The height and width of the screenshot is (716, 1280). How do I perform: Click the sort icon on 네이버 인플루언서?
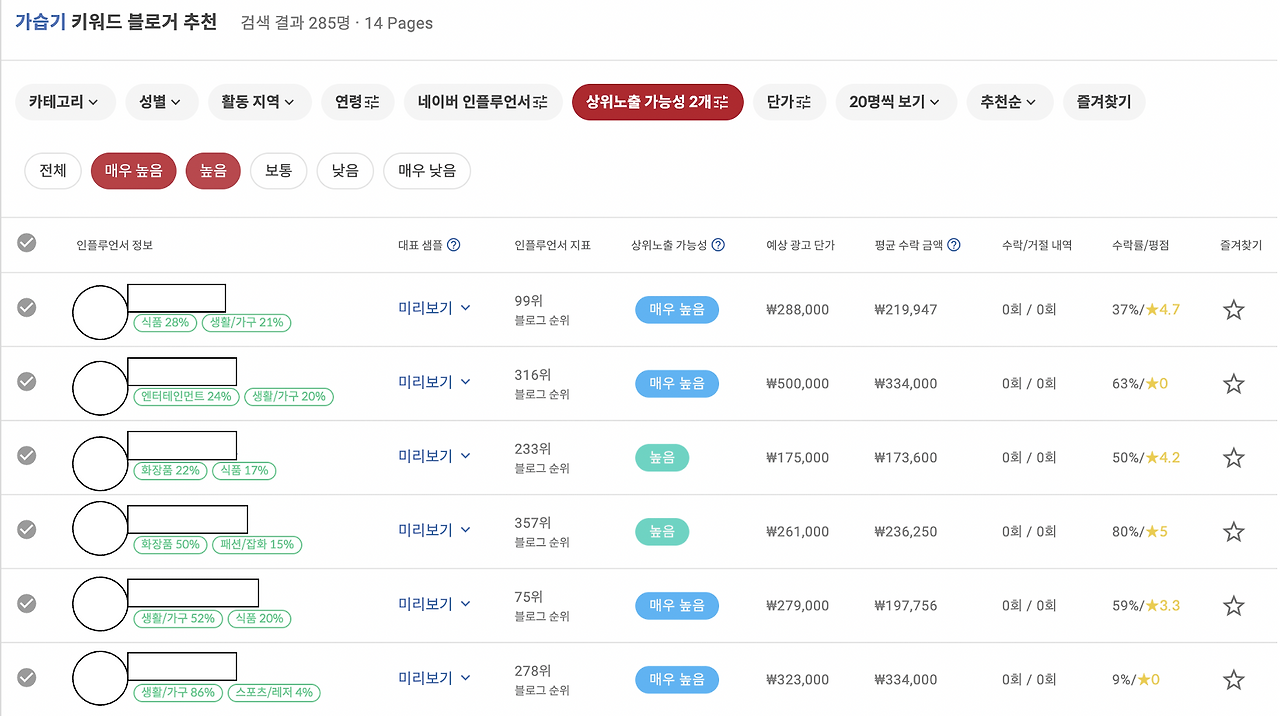click(540, 102)
